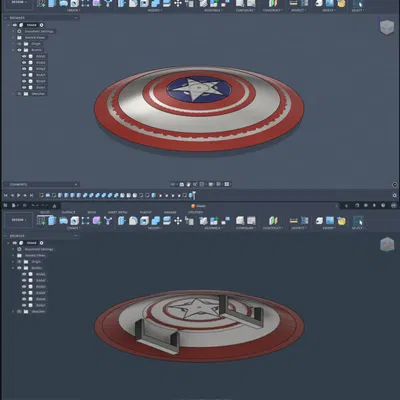Click Move/Copy arrows icon in upper window
The image size is (400, 400).
(178, 3)
